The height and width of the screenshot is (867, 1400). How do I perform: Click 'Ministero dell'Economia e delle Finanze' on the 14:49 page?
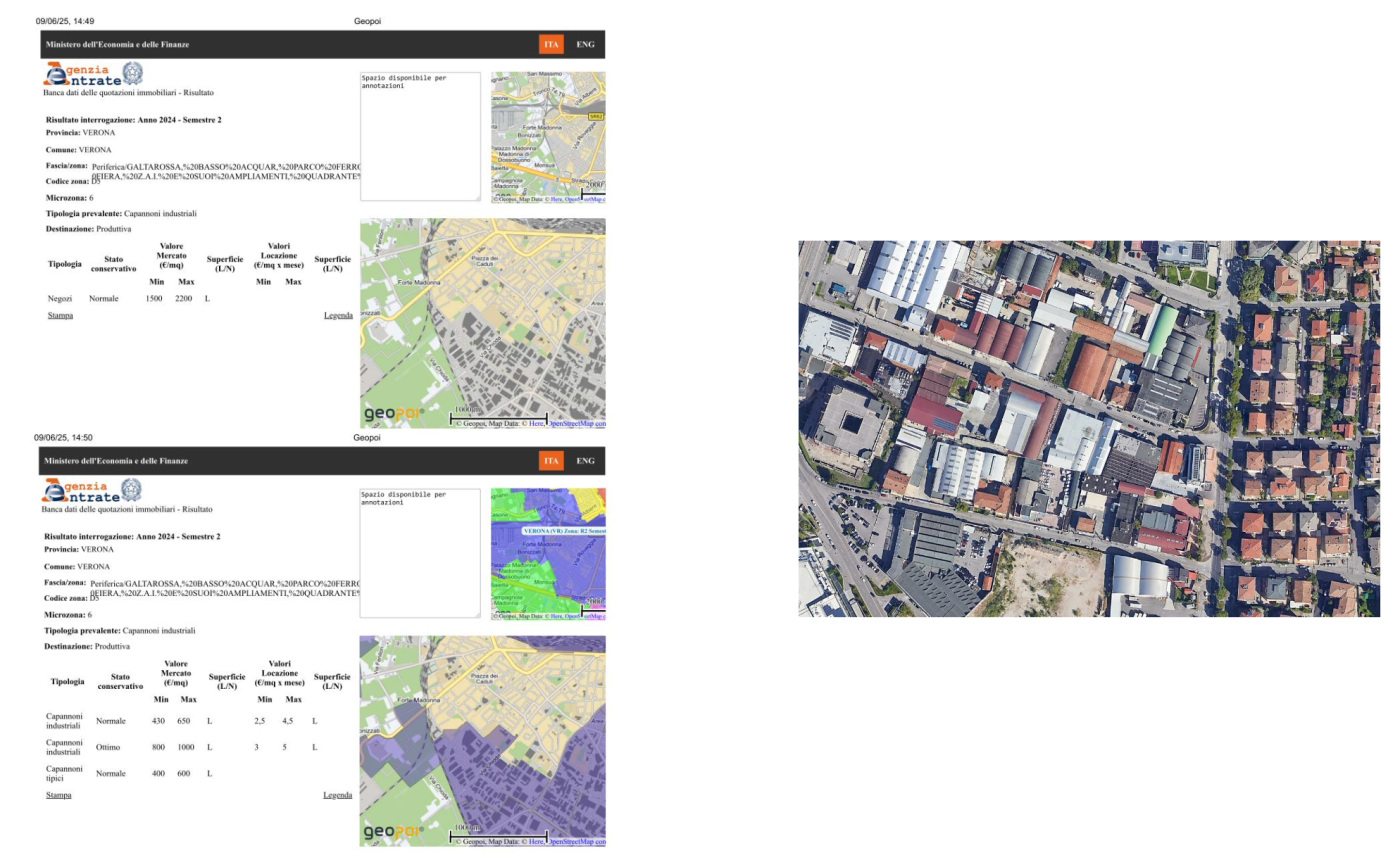point(117,44)
